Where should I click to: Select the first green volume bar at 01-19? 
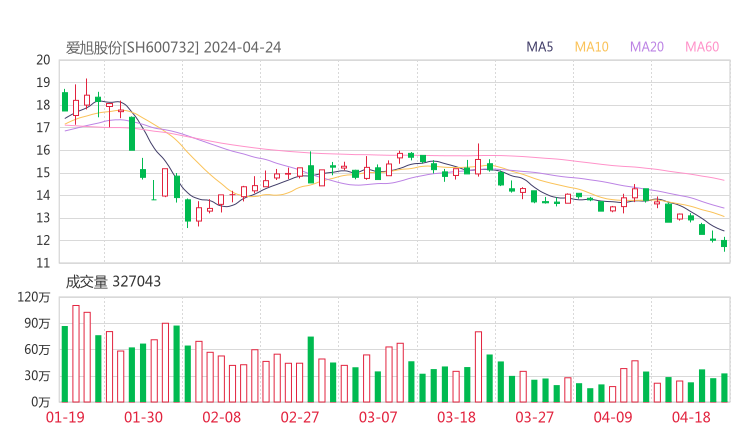pos(65,364)
